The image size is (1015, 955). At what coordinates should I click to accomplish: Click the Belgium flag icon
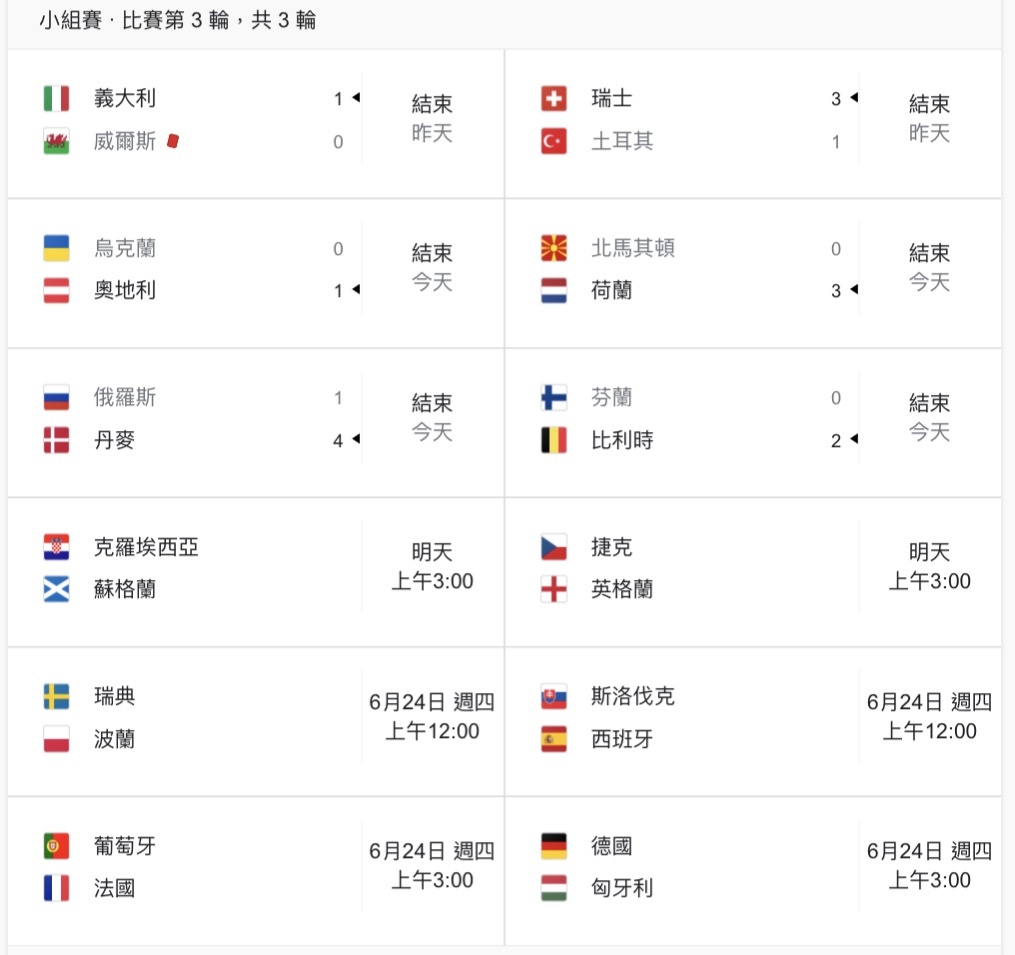tap(553, 440)
